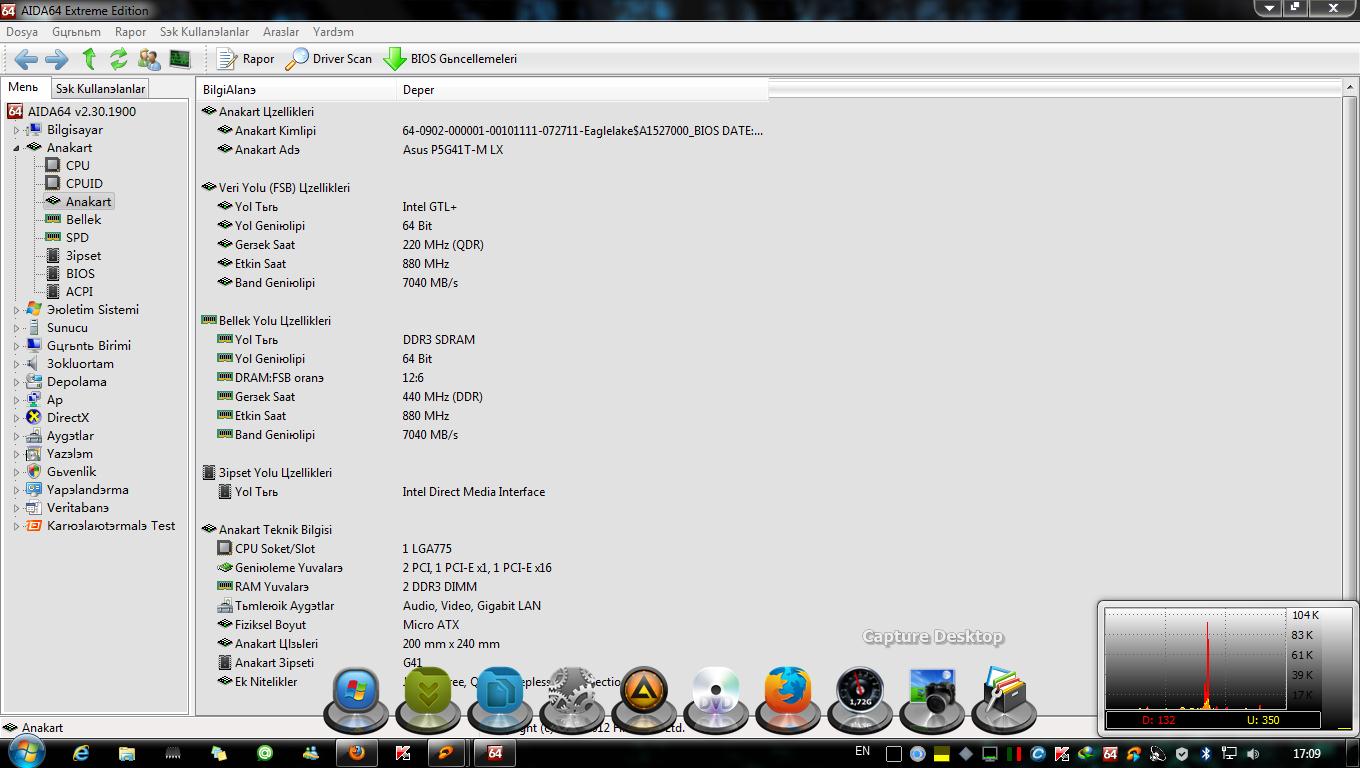Switch to the Menü tab
The height and width of the screenshot is (768, 1360).
click(23, 88)
